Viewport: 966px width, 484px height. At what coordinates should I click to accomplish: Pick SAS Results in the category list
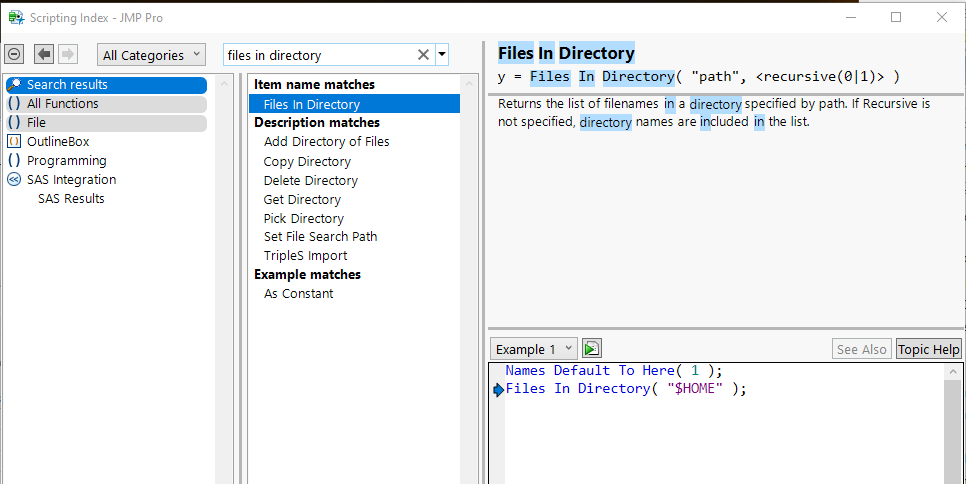pyautogui.click(x=71, y=199)
